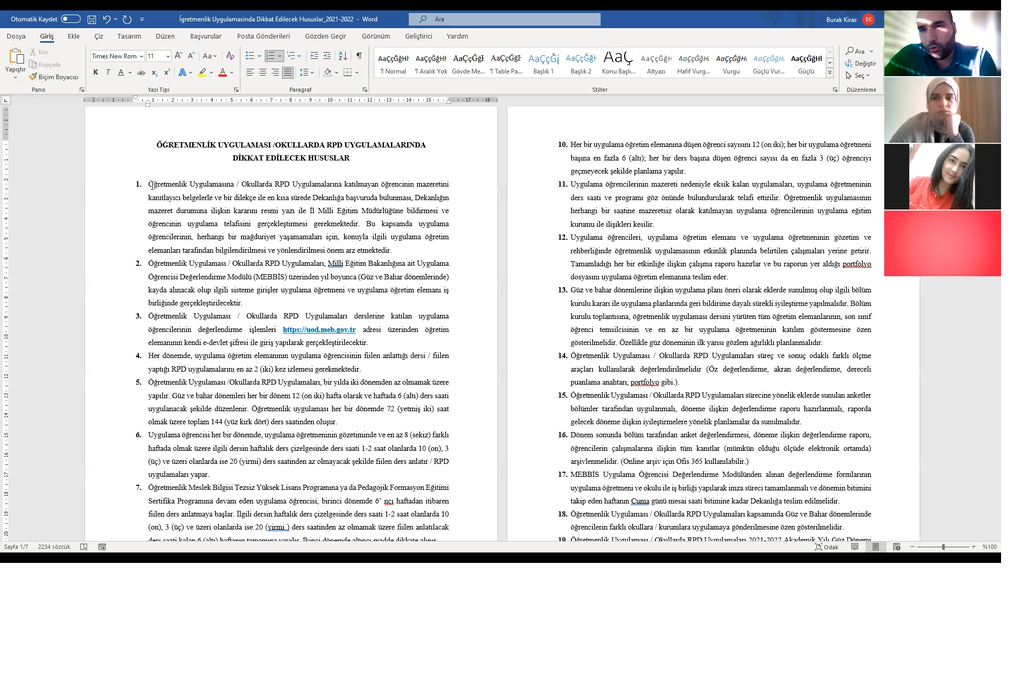Click the Sort (A-Z) icon
This screenshot has height=688, width=1024.
pos(343,56)
